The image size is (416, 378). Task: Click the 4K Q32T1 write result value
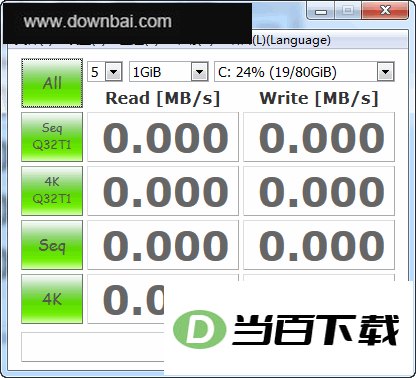tap(319, 191)
